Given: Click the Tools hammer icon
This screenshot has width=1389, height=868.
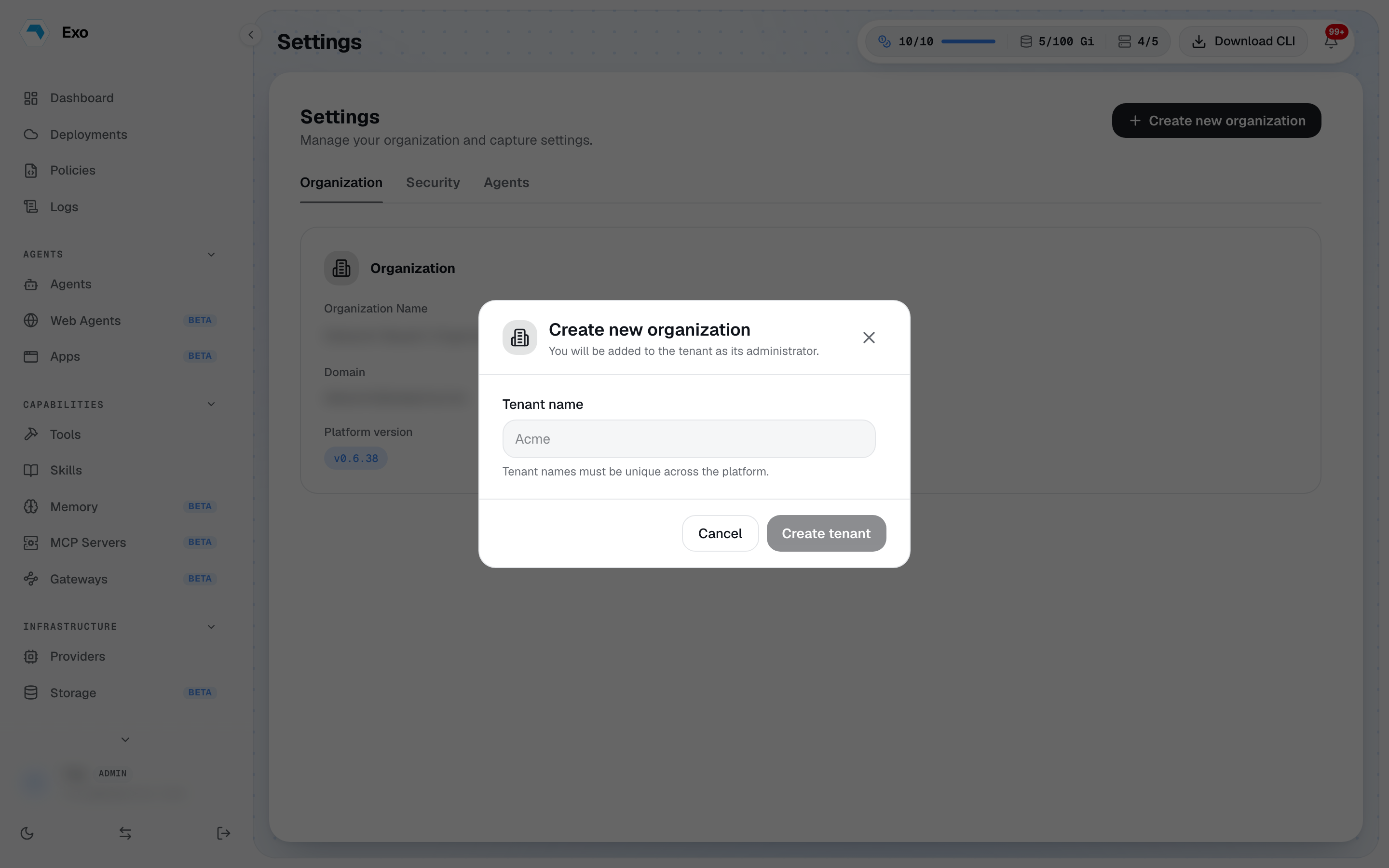Looking at the screenshot, I should (x=31, y=434).
